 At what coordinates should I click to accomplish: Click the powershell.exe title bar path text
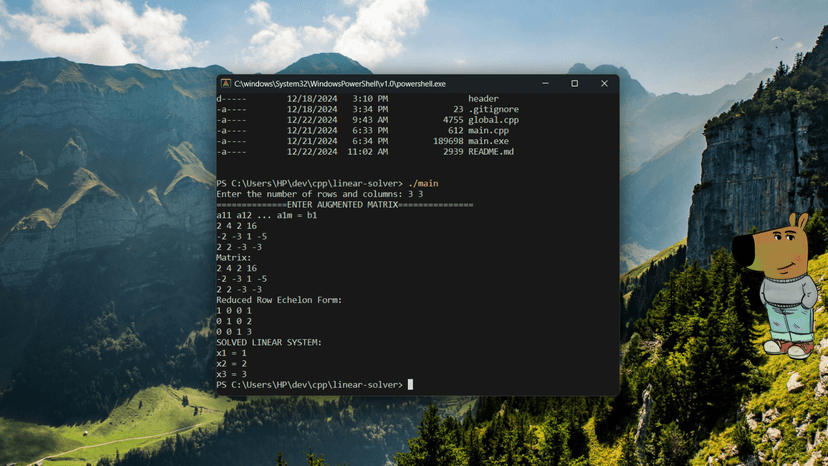click(340, 84)
